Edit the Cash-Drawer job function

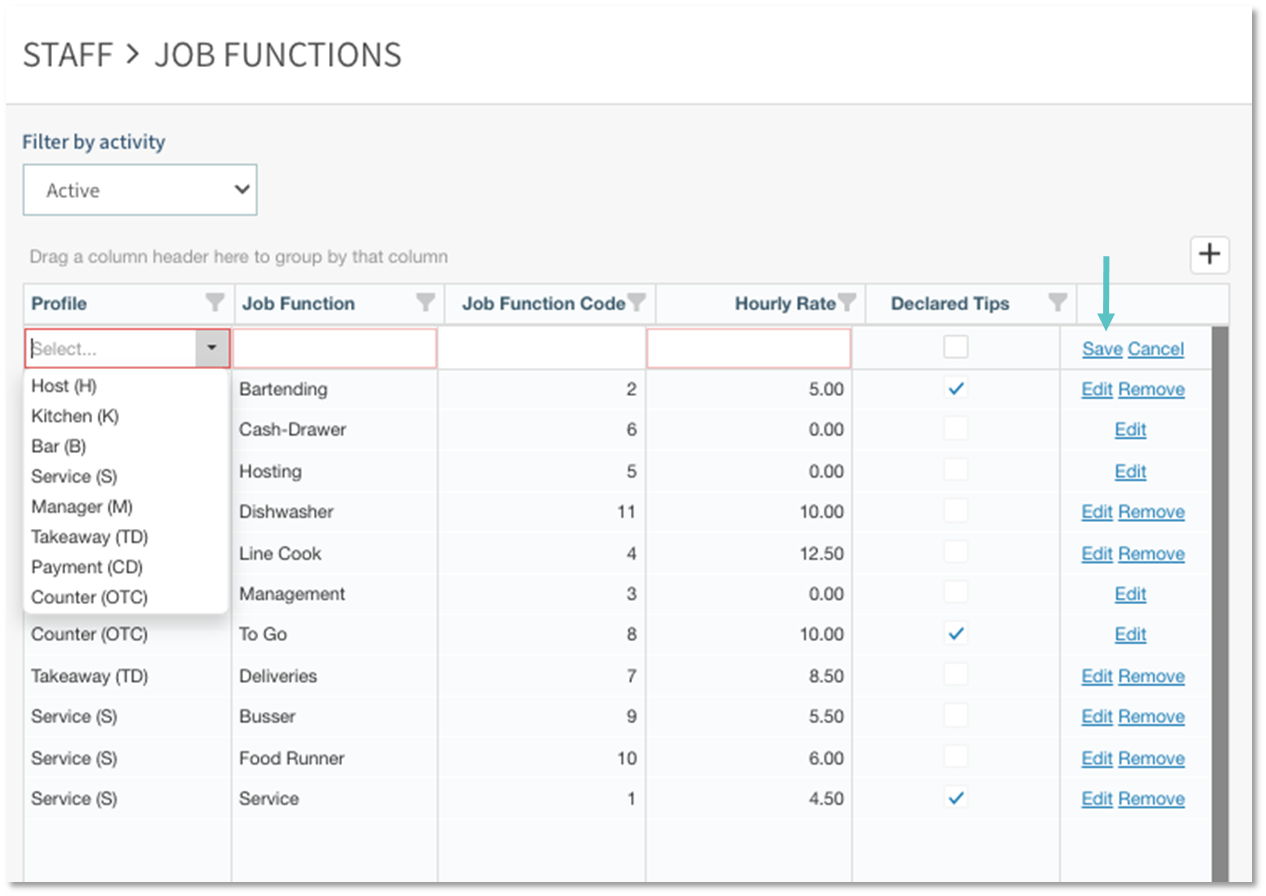click(1130, 430)
